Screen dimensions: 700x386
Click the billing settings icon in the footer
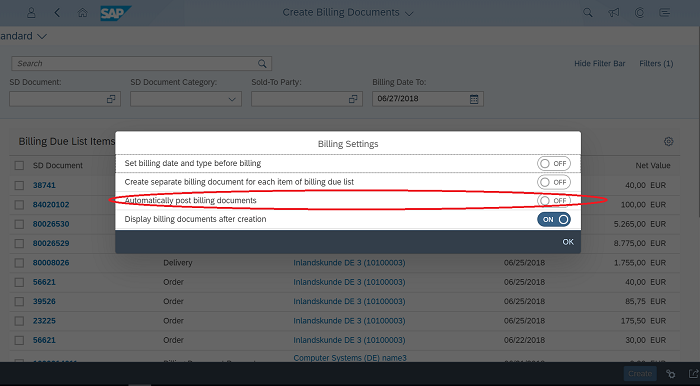pos(670,374)
